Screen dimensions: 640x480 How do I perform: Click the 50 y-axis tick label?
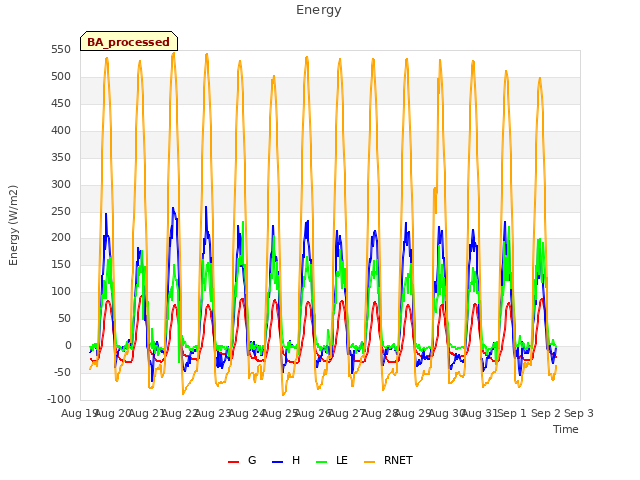[64, 318]
